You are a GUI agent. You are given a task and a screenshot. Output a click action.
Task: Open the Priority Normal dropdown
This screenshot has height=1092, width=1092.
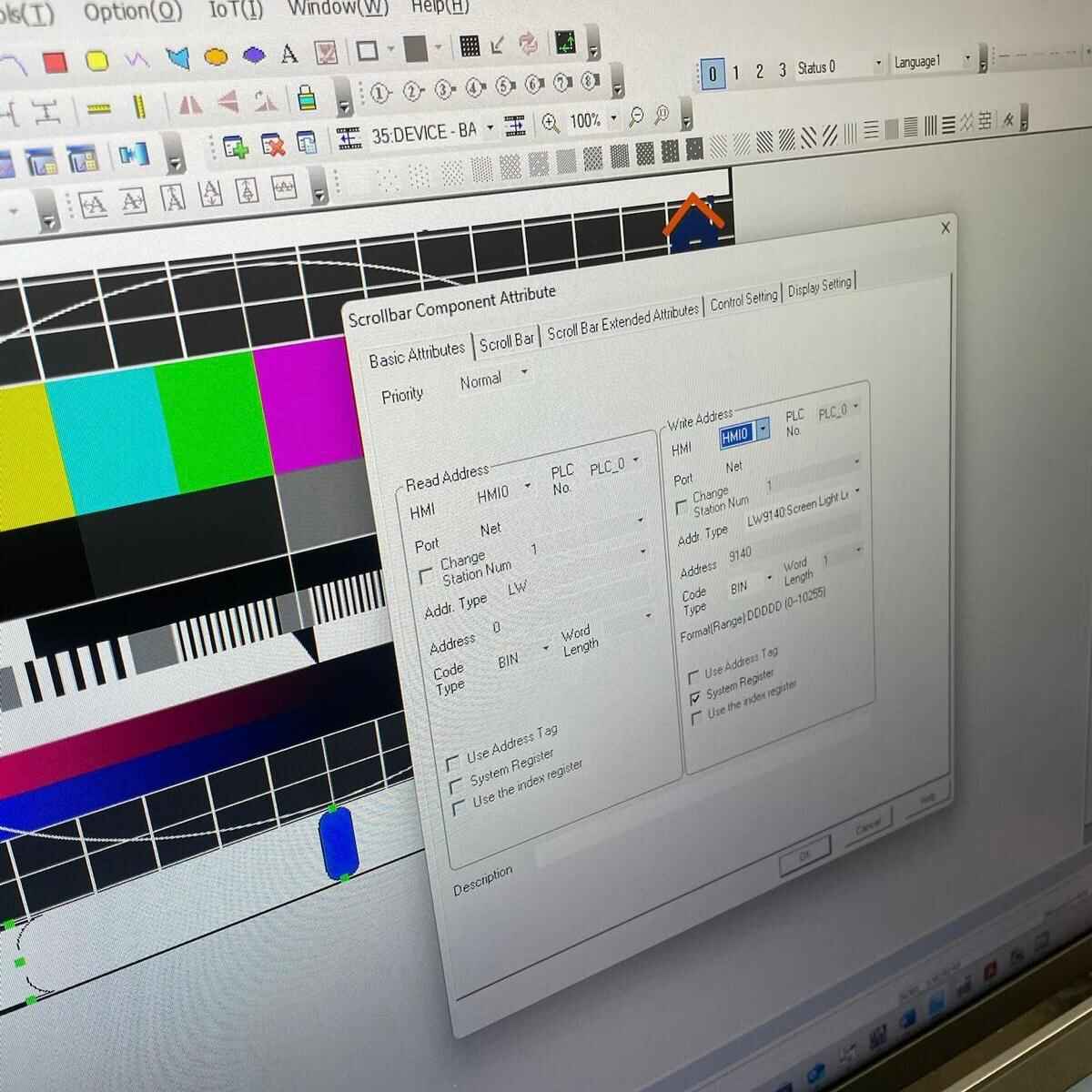tap(523, 372)
